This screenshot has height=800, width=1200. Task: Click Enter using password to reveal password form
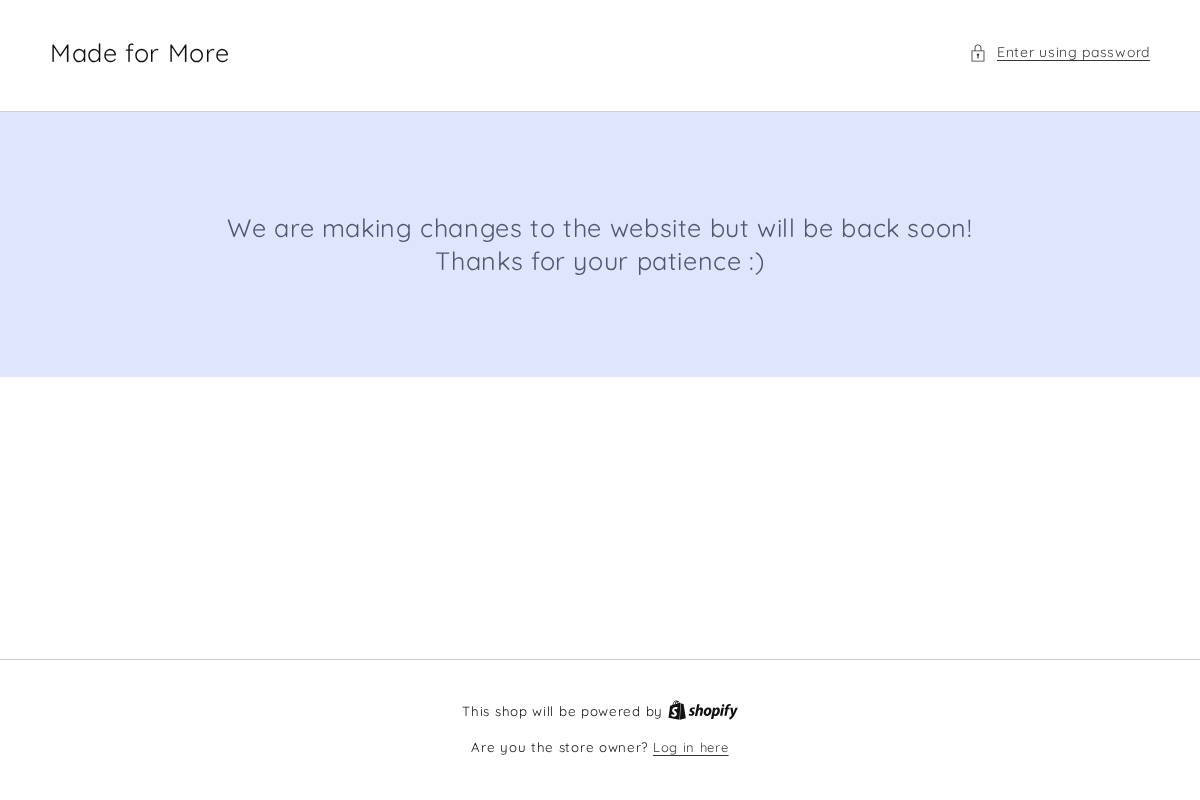click(x=1073, y=52)
